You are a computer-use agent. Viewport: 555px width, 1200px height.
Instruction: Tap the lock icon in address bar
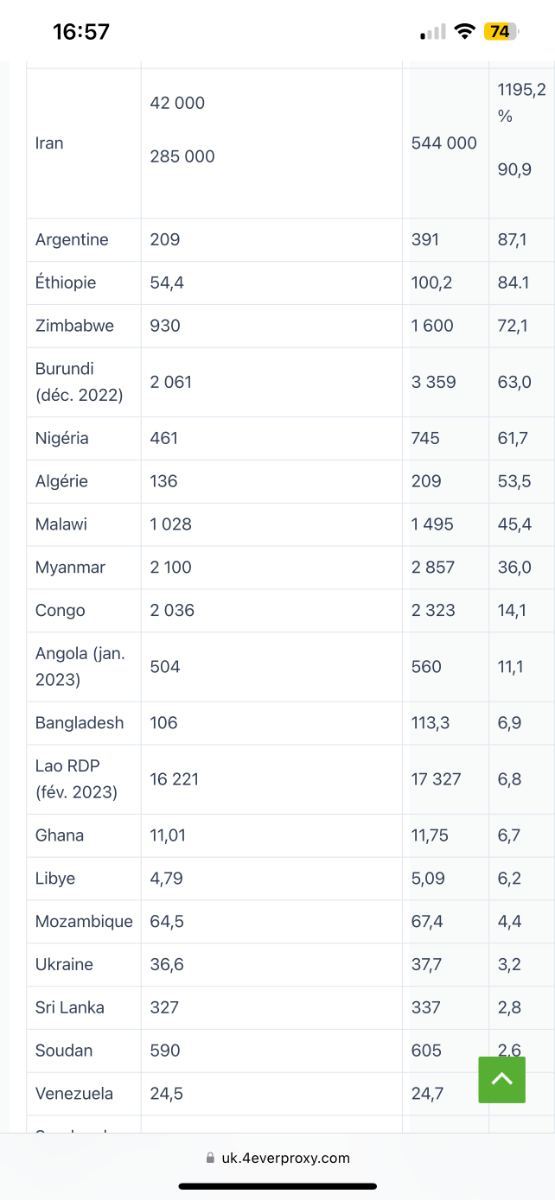pos(210,1158)
